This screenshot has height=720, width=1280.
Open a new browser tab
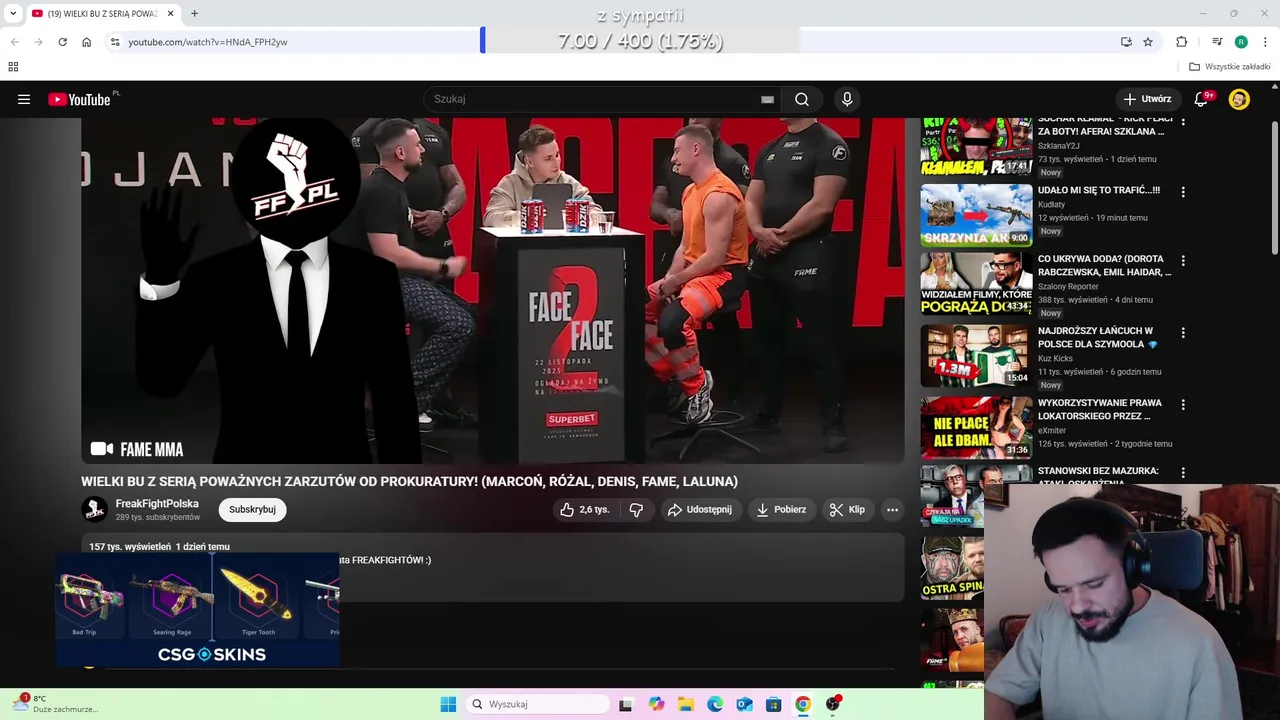(195, 14)
